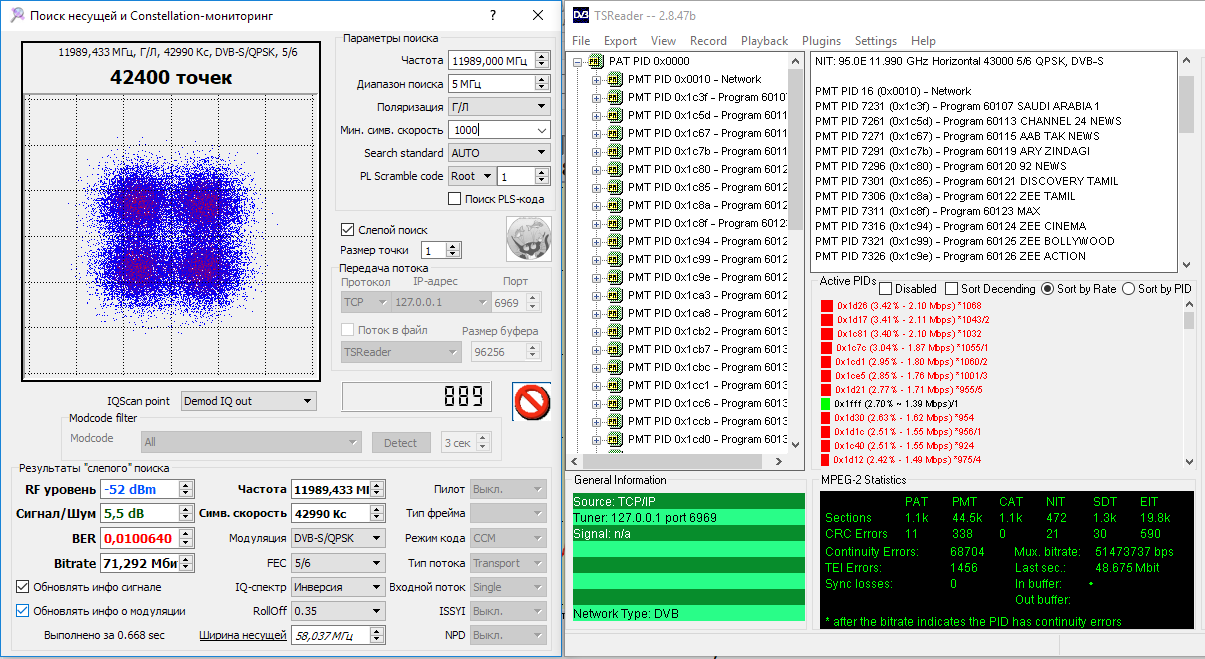Open the question mark help button in search window
Image resolution: width=1205 pixels, height=659 pixels.
pos(493,16)
